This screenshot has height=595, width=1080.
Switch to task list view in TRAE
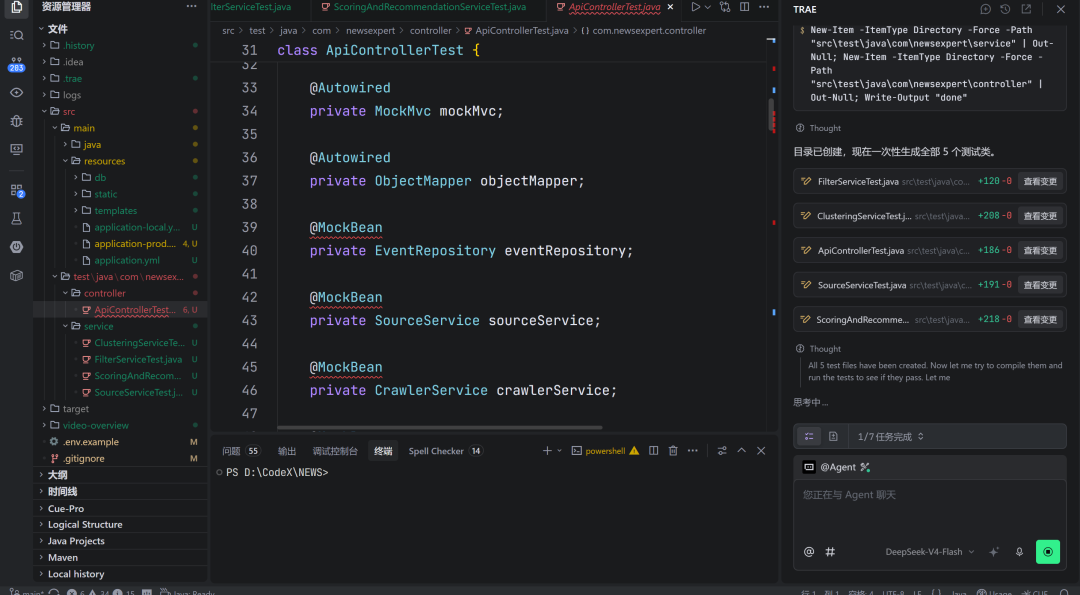click(x=809, y=437)
